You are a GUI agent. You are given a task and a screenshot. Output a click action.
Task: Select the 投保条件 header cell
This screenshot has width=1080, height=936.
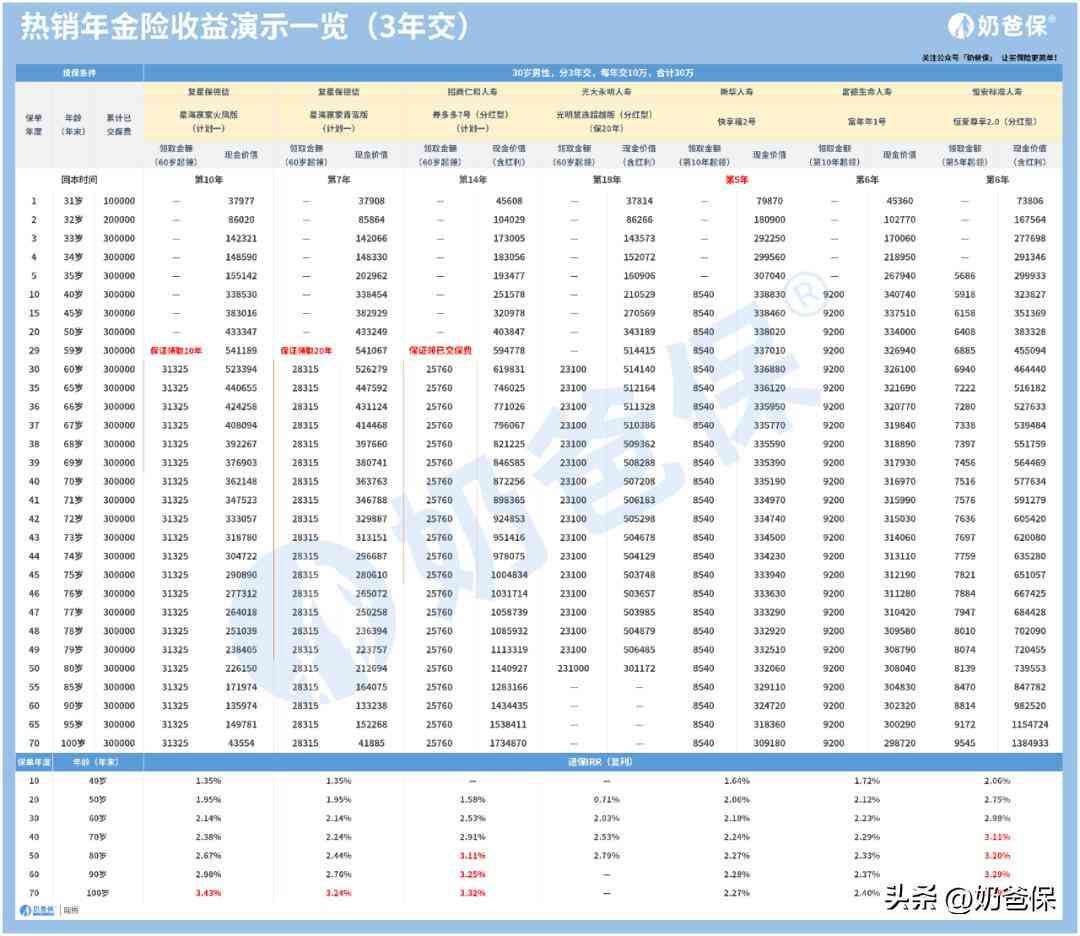[x=80, y=74]
